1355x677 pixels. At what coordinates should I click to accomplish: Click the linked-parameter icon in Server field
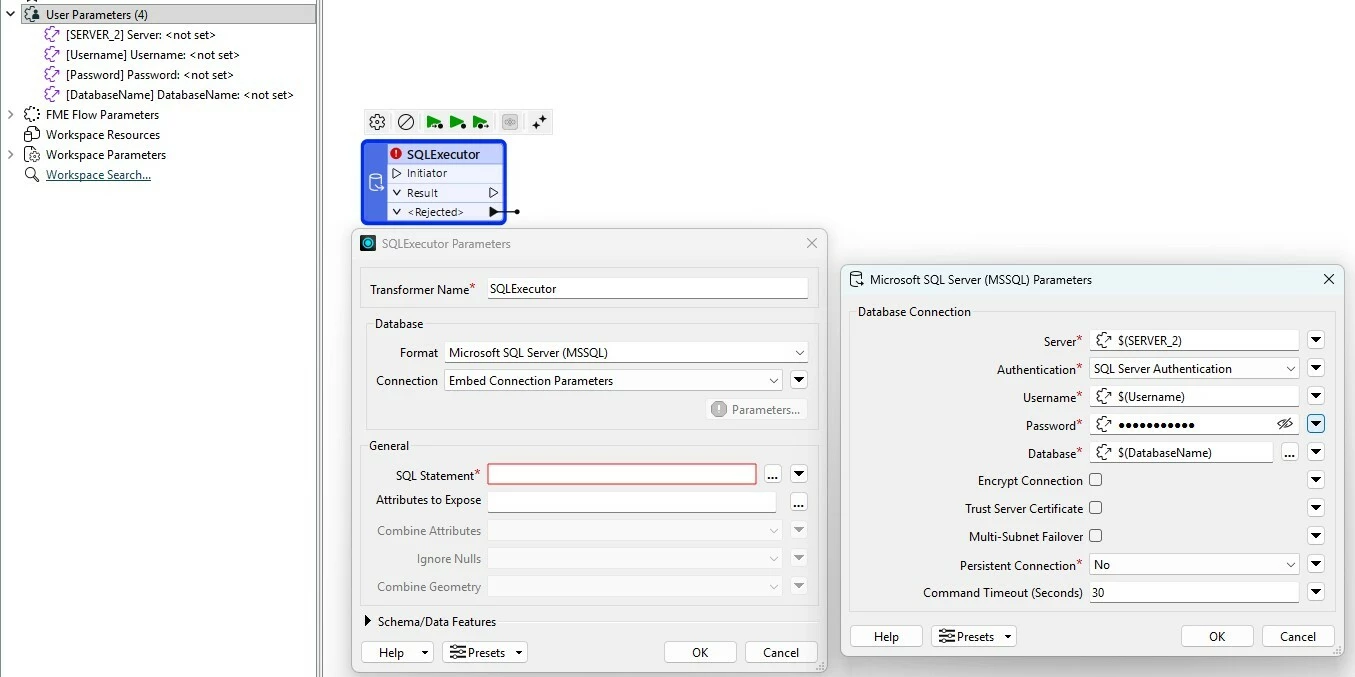(x=1104, y=341)
